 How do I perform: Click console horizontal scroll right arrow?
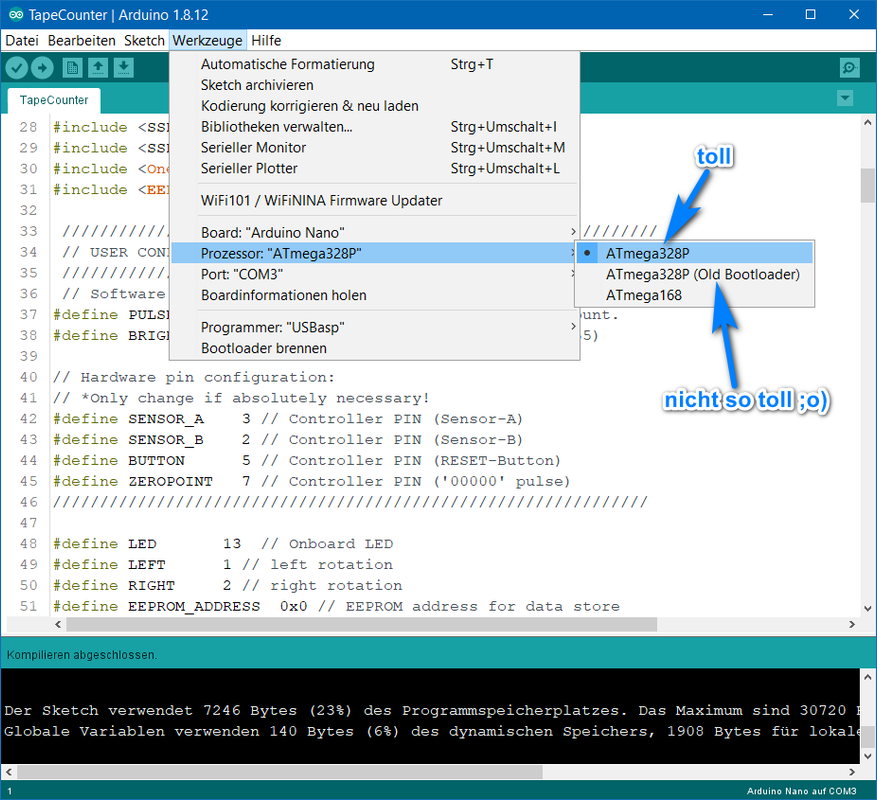coord(852,772)
